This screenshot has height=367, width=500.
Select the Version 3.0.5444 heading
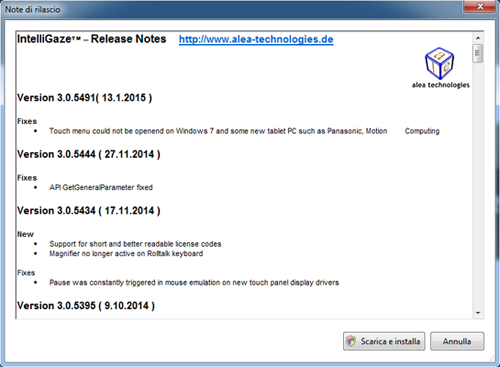pos(89,154)
